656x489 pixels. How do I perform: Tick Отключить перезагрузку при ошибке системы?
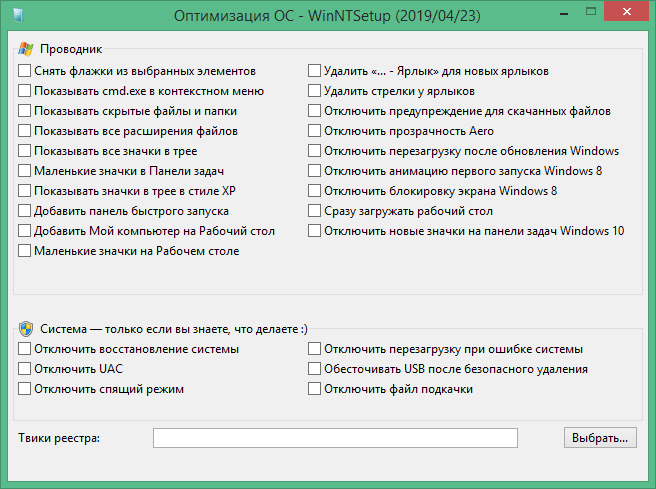[314, 349]
